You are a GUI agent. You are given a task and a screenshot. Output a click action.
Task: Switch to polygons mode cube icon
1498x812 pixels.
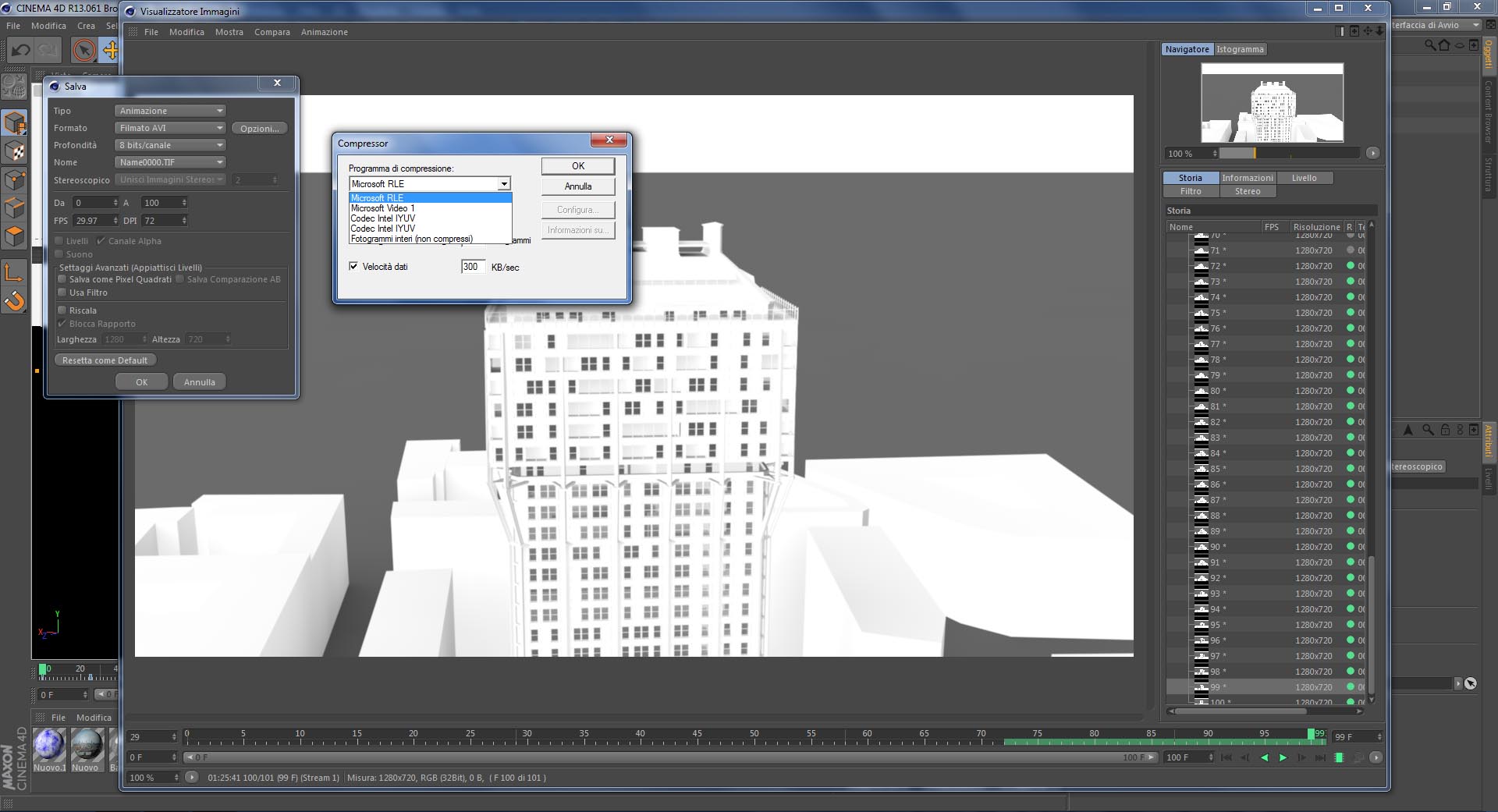click(15, 236)
